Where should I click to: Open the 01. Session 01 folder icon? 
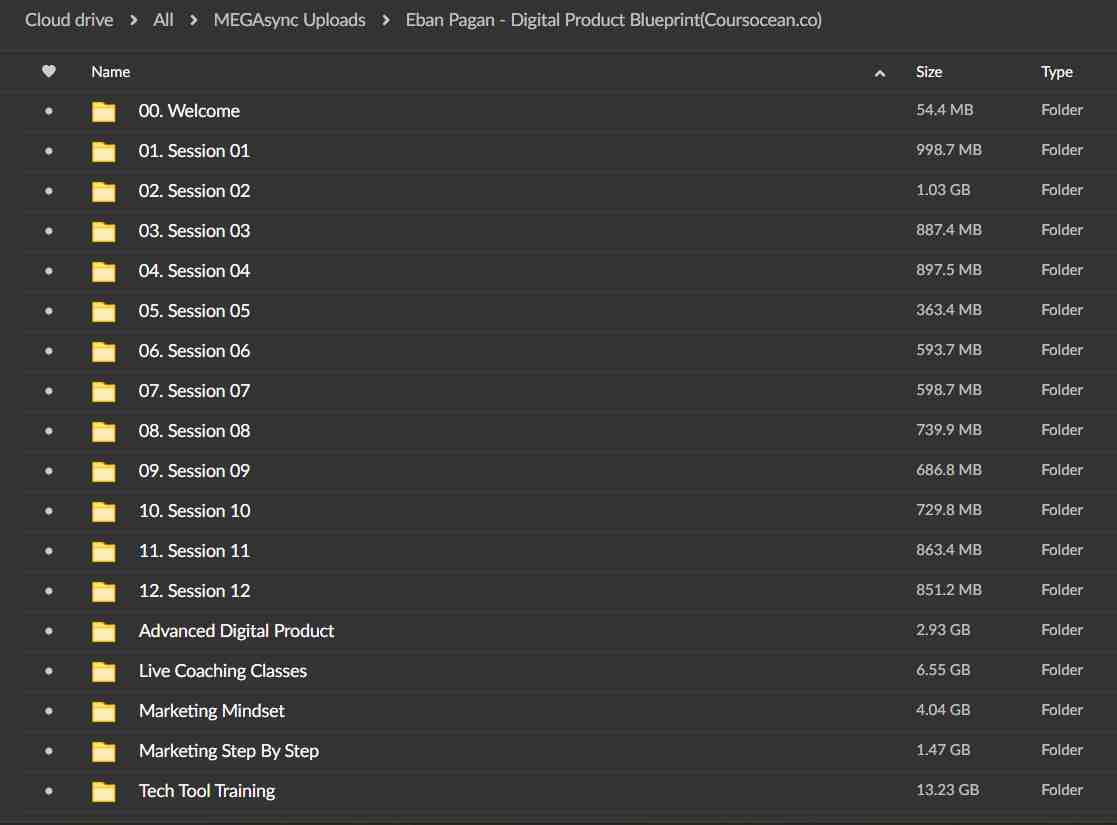pyautogui.click(x=103, y=151)
